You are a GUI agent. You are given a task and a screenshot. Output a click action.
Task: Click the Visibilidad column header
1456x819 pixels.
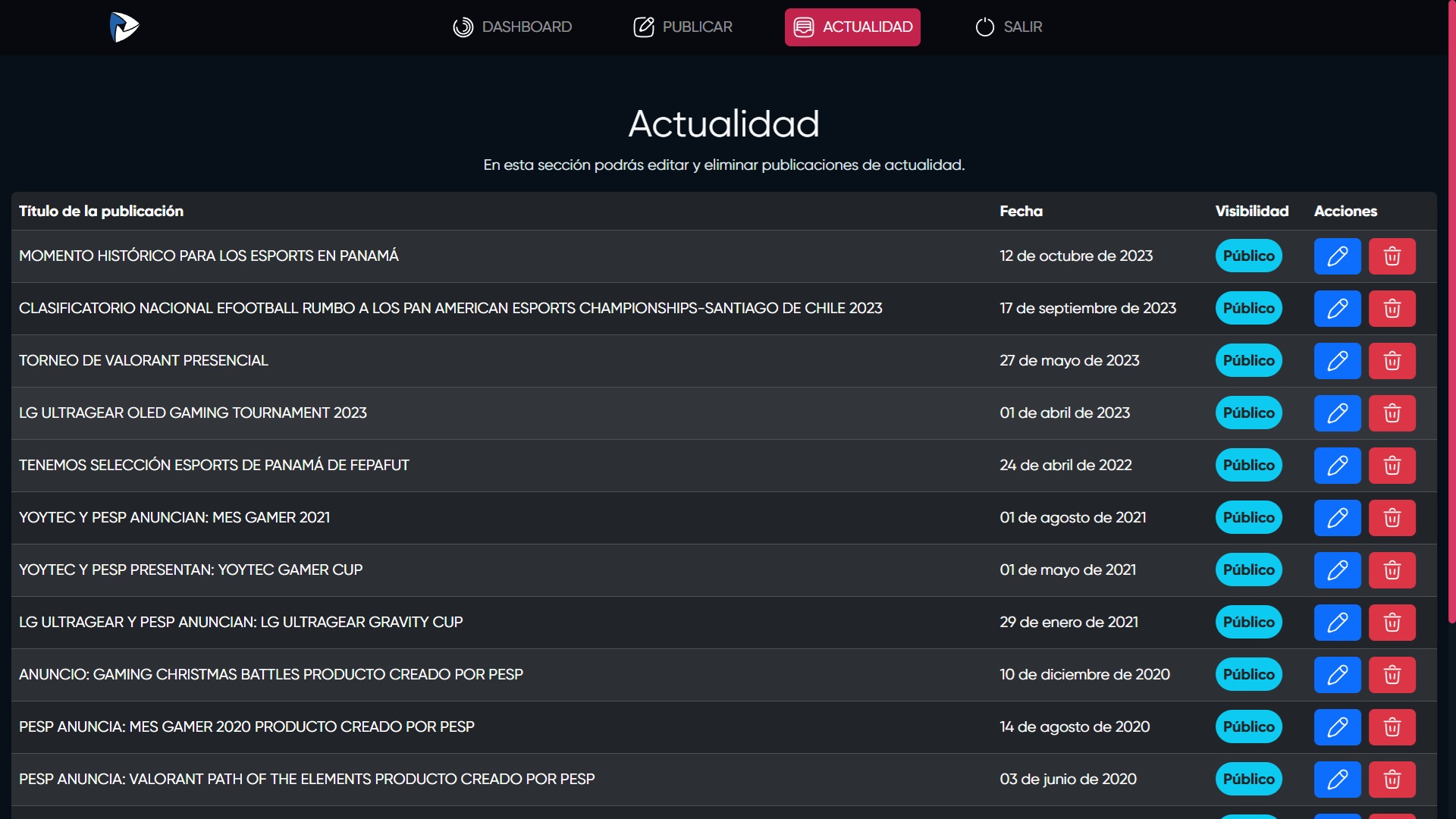coord(1252,212)
